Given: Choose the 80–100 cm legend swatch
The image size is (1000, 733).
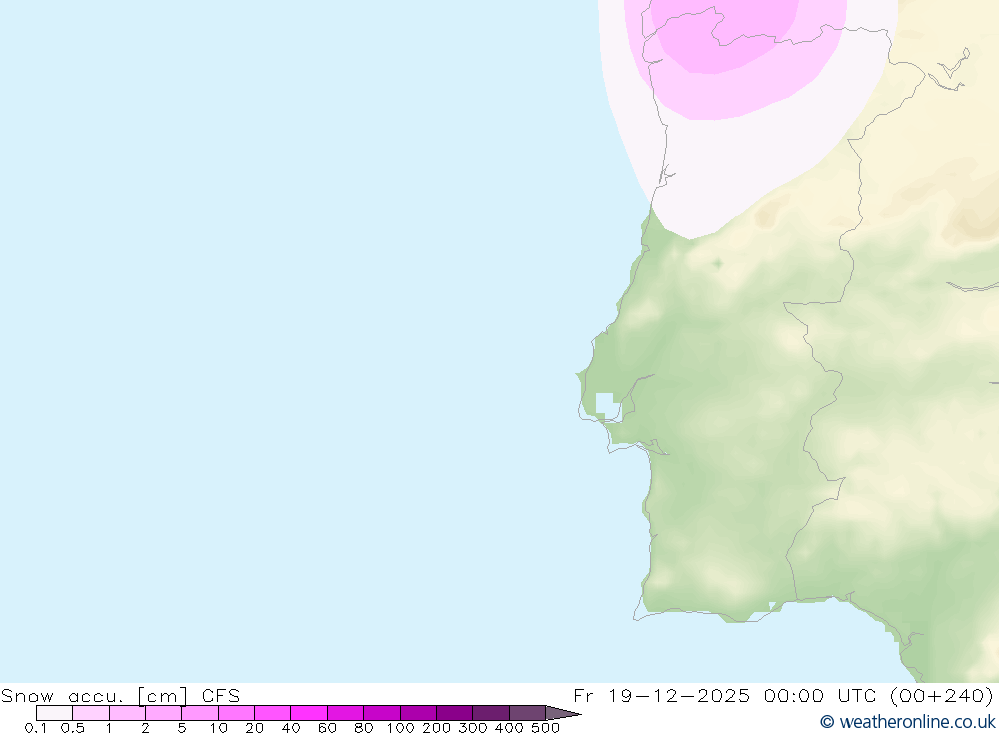Looking at the screenshot, I should tap(382, 713).
